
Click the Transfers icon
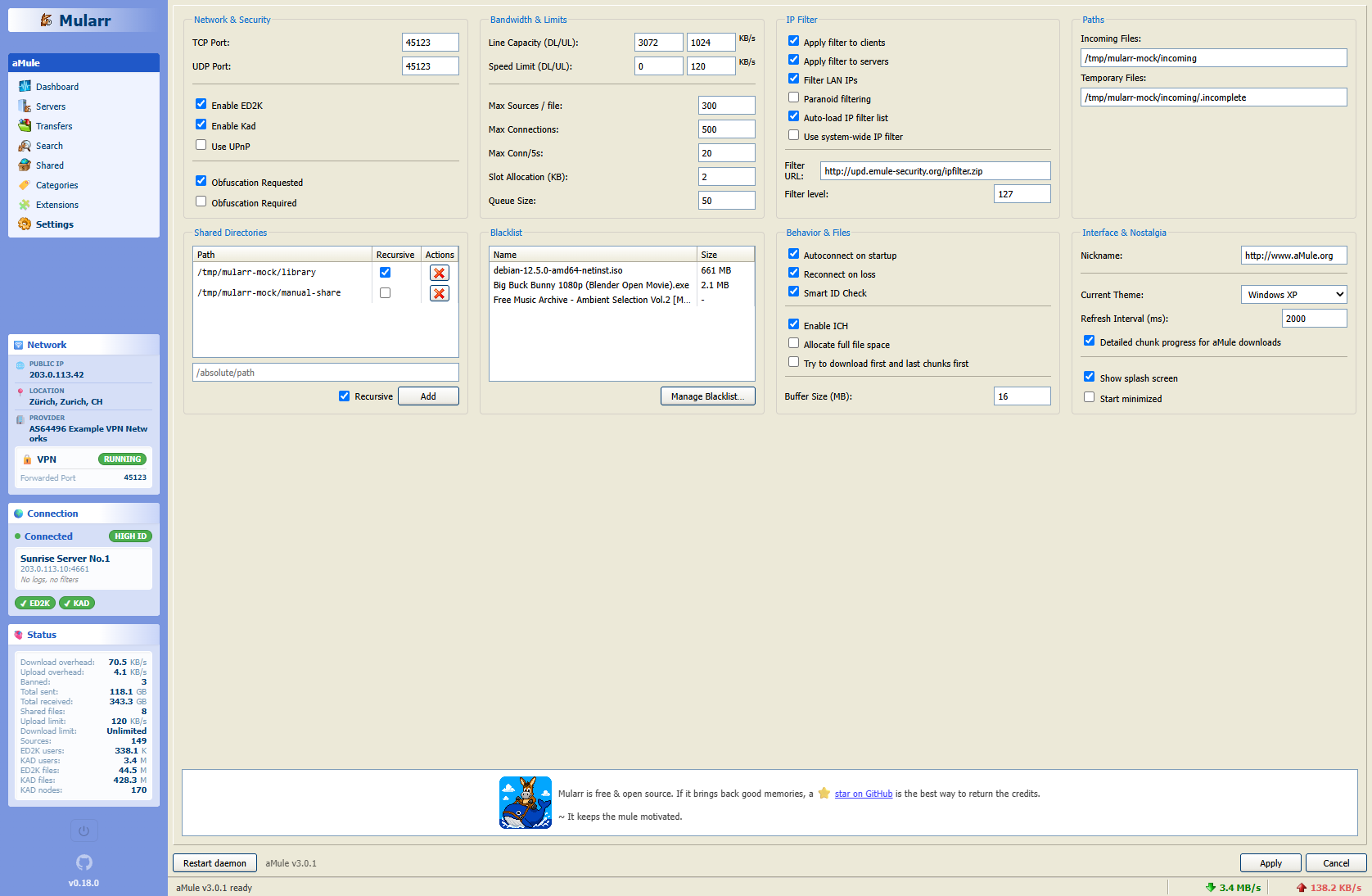click(25, 125)
